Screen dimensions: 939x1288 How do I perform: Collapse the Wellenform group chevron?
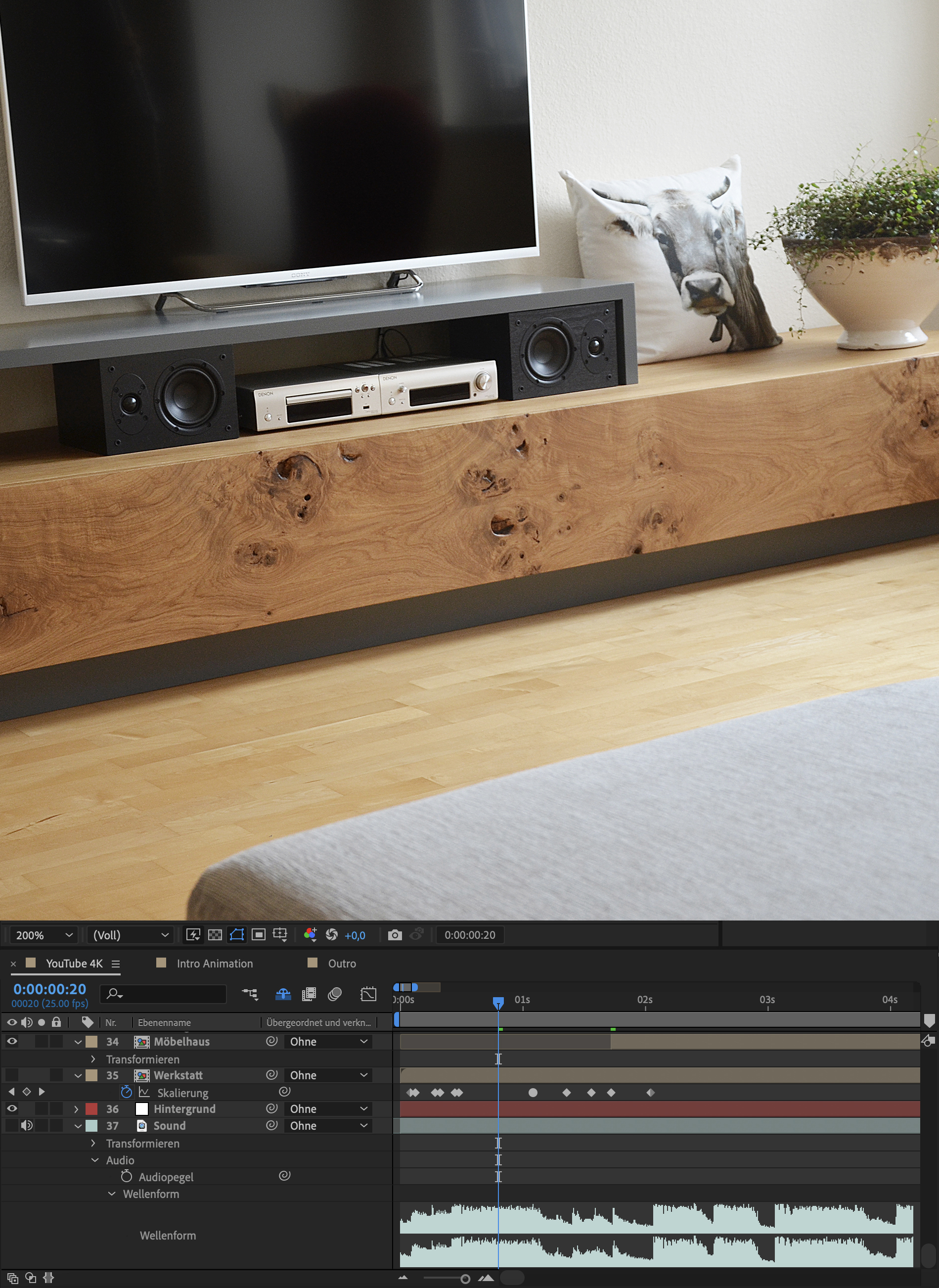point(112,1194)
